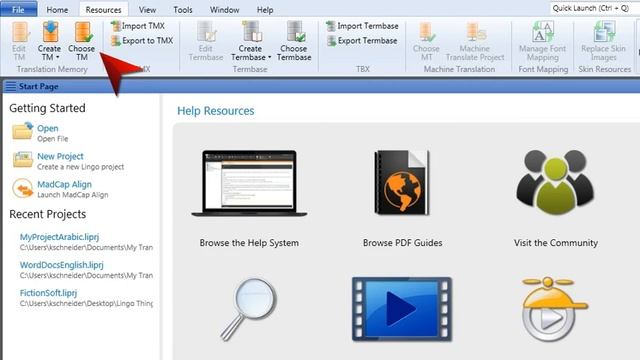Expand the Create Termbase dropdown arrow
The image size is (640, 360).
269,57
